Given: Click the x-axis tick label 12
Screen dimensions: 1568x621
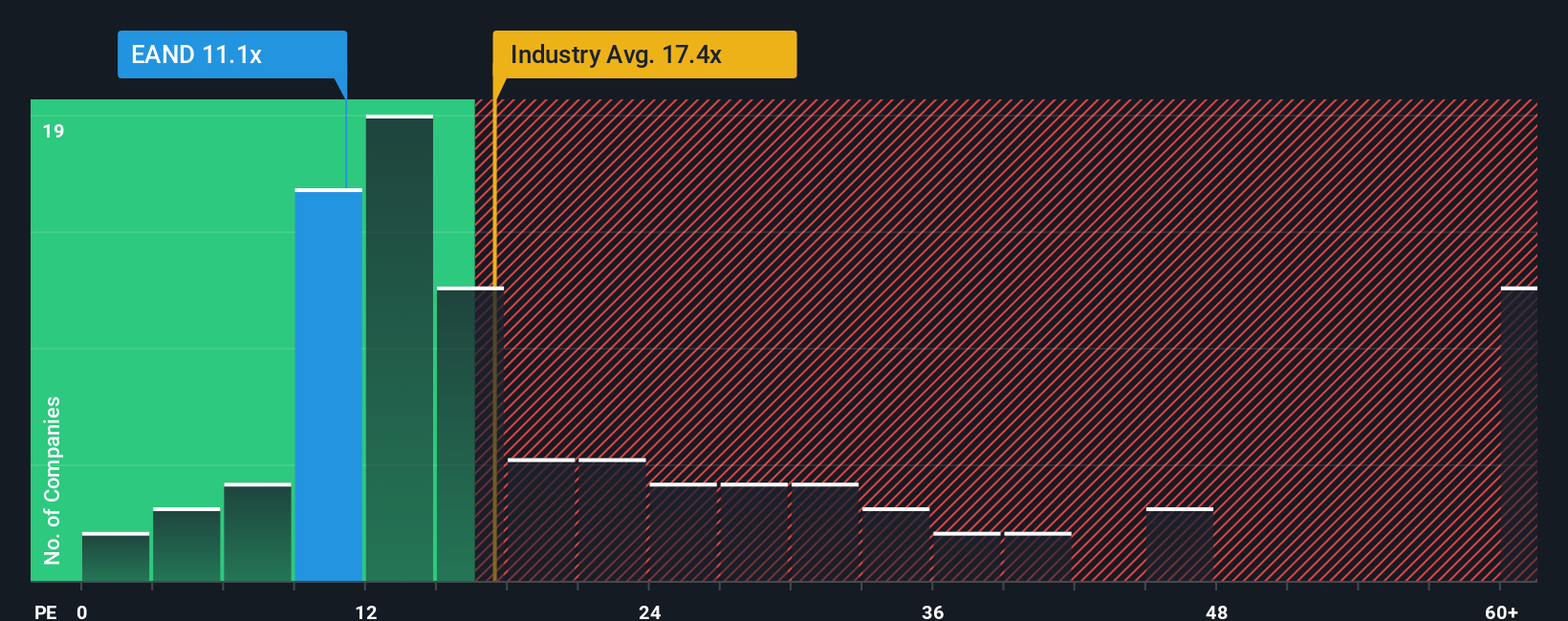Looking at the screenshot, I should tap(366, 611).
